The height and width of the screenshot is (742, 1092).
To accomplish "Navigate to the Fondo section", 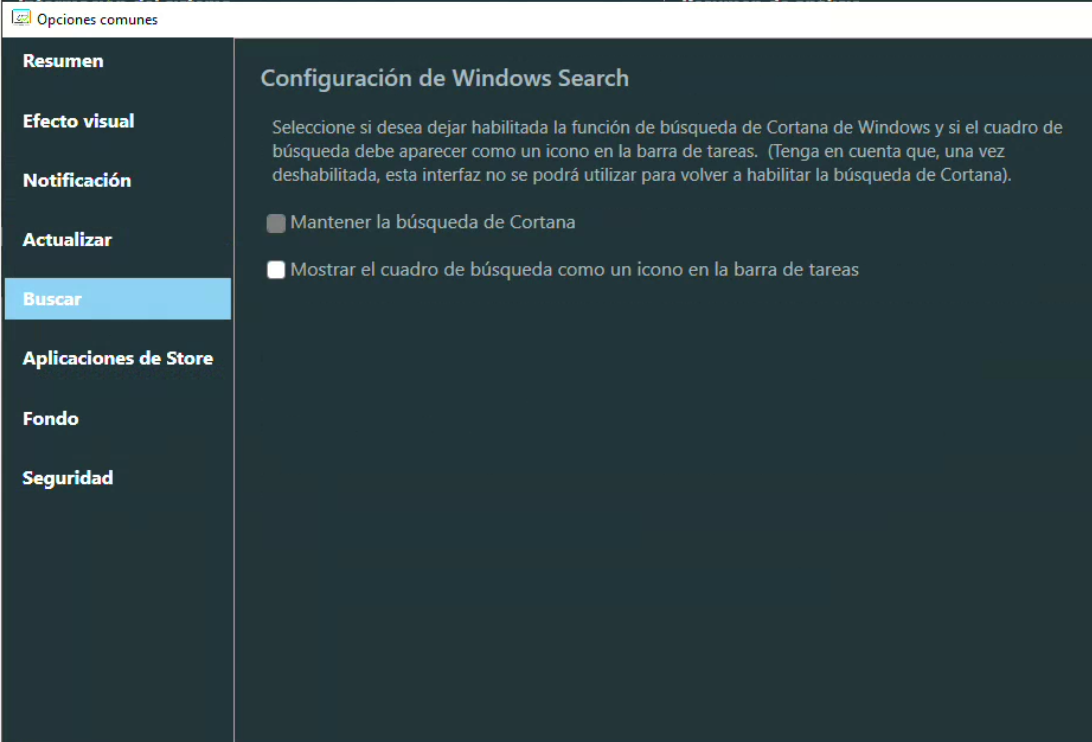I will (51, 419).
